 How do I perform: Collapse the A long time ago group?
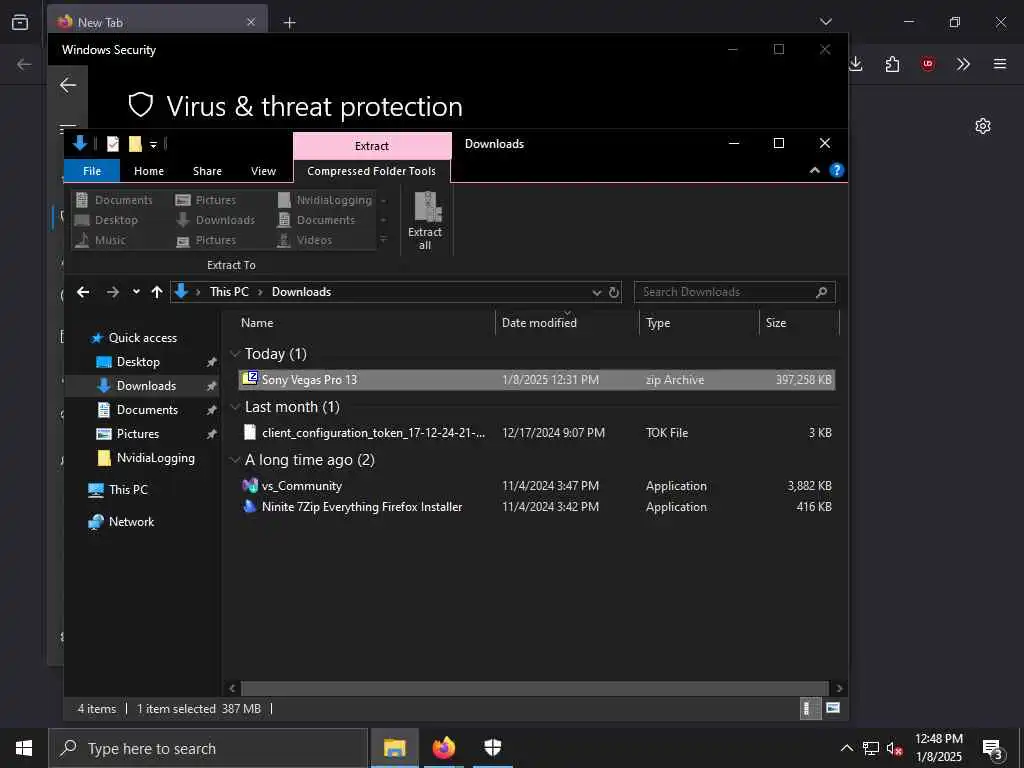click(235, 460)
